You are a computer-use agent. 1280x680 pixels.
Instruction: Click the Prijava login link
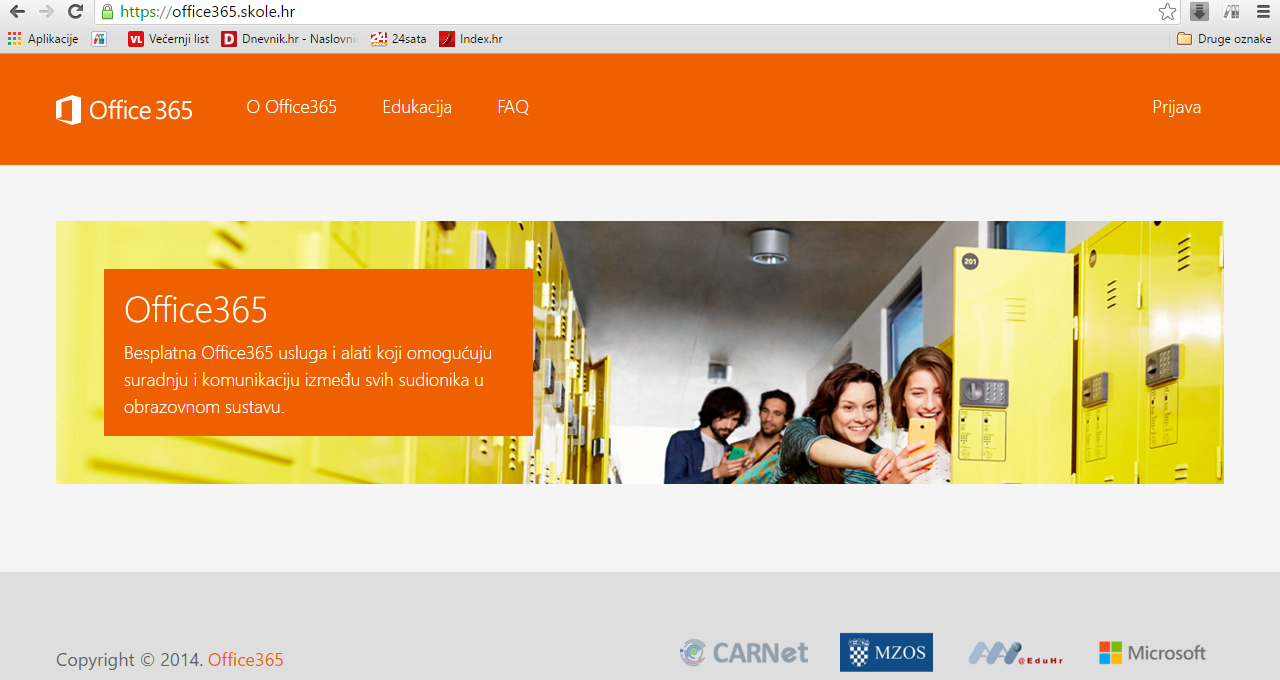click(x=1176, y=107)
